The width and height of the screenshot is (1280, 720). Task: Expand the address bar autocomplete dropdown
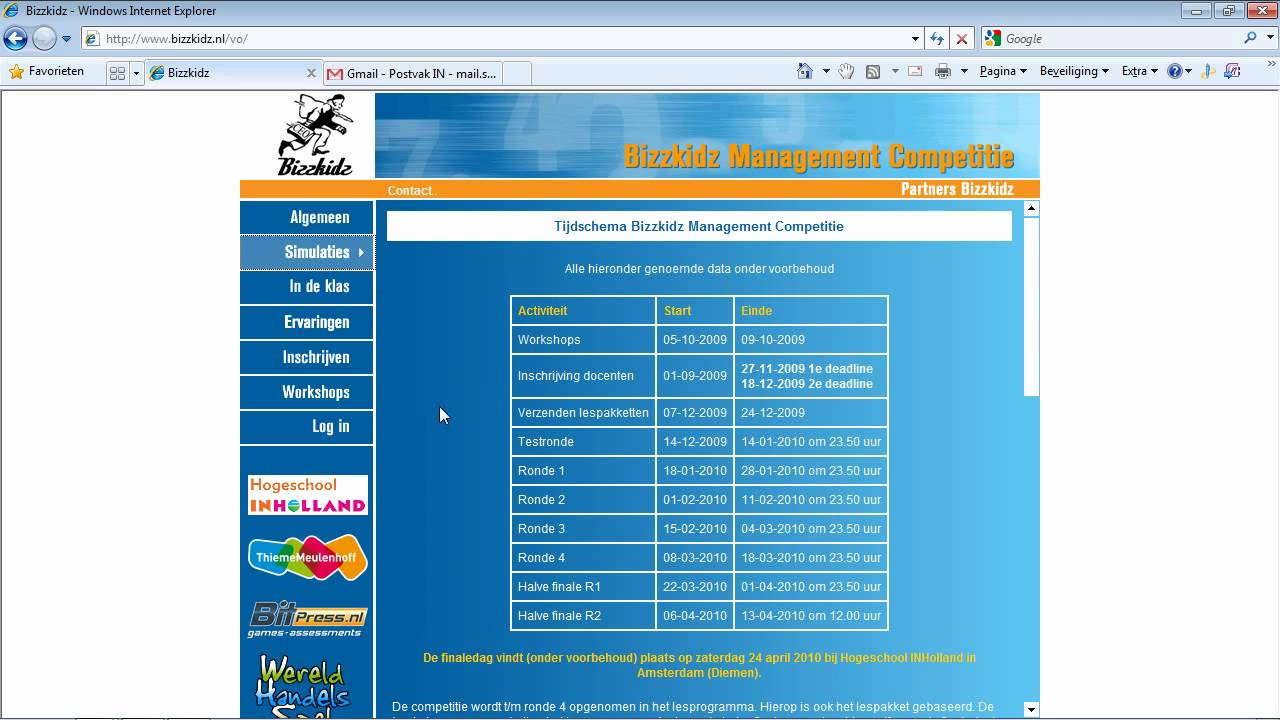coord(915,39)
